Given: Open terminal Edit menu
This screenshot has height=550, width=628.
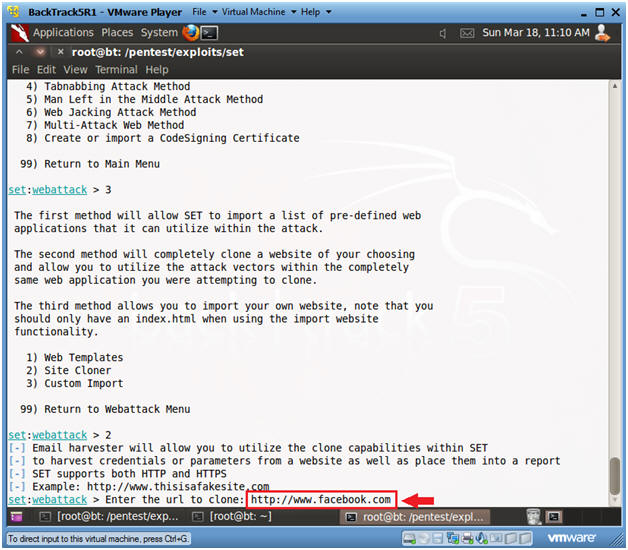Looking at the screenshot, I should click(46, 70).
